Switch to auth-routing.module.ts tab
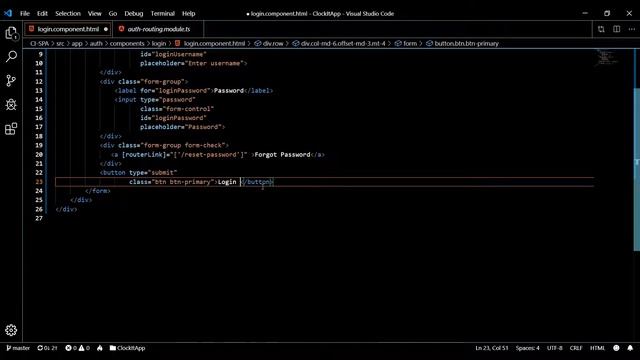The height and width of the screenshot is (360, 640). (x=158, y=29)
